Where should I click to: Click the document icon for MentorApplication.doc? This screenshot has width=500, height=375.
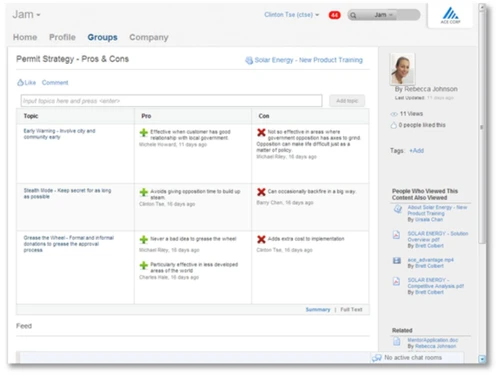tap(396, 341)
